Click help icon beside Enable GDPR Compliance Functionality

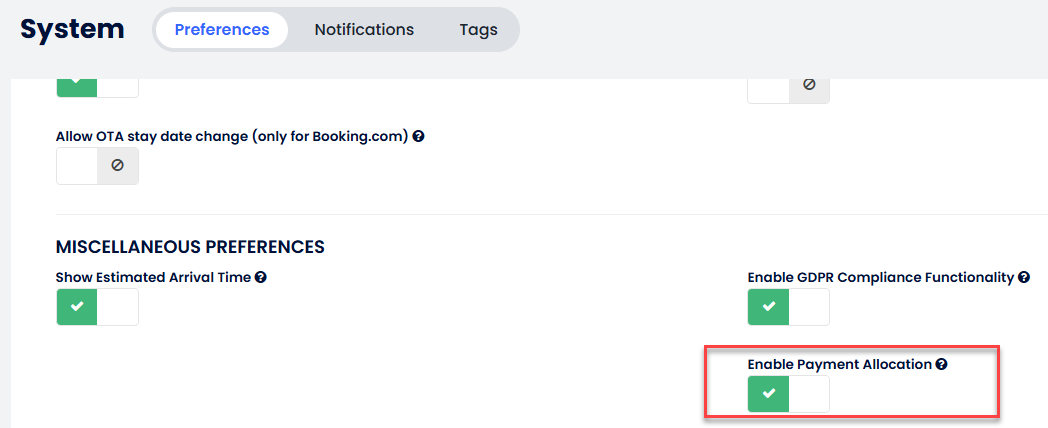click(1024, 277)
